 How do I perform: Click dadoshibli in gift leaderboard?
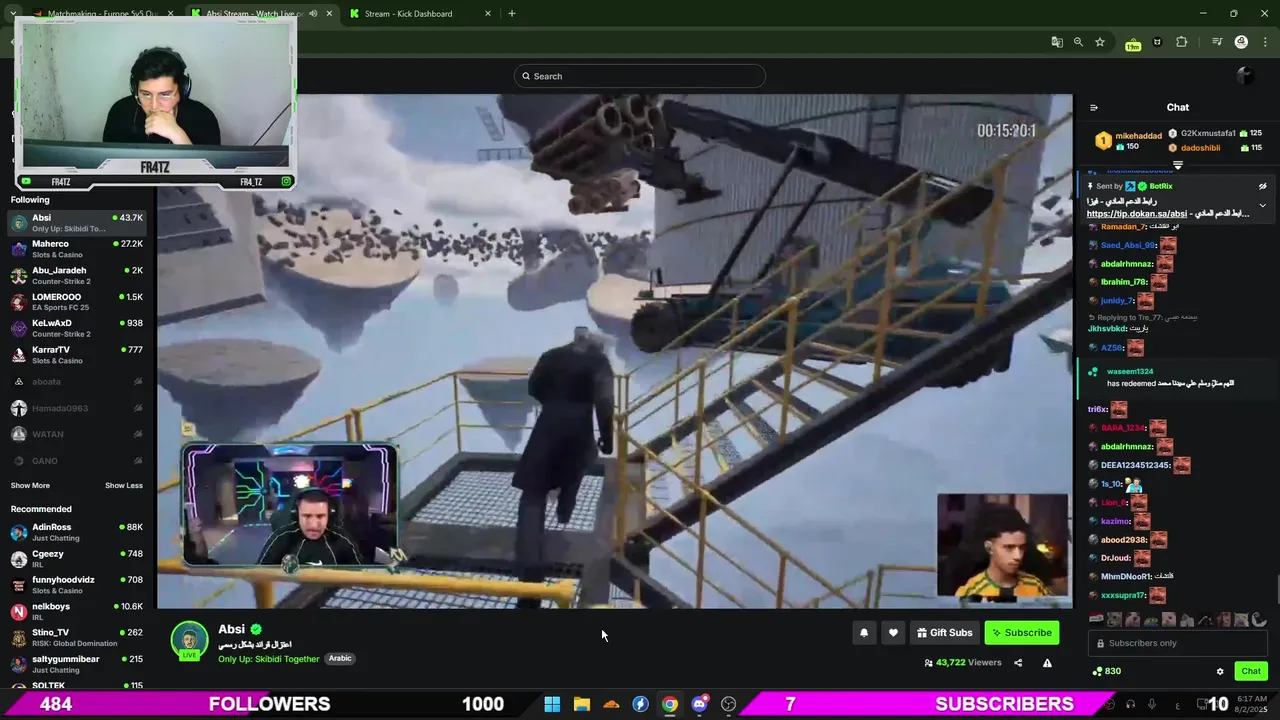click(1200, 148)
